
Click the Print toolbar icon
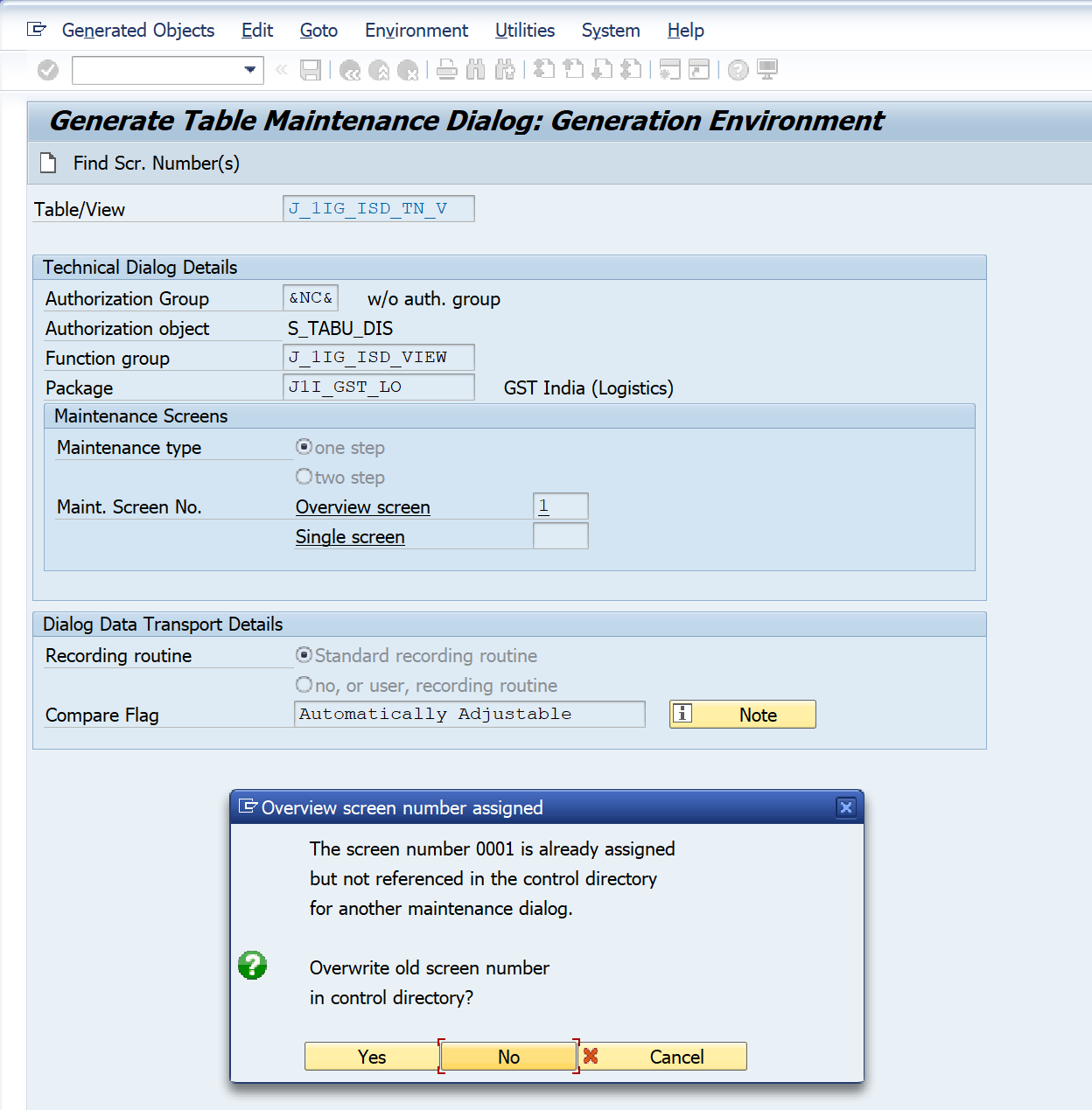click(447, 70)
